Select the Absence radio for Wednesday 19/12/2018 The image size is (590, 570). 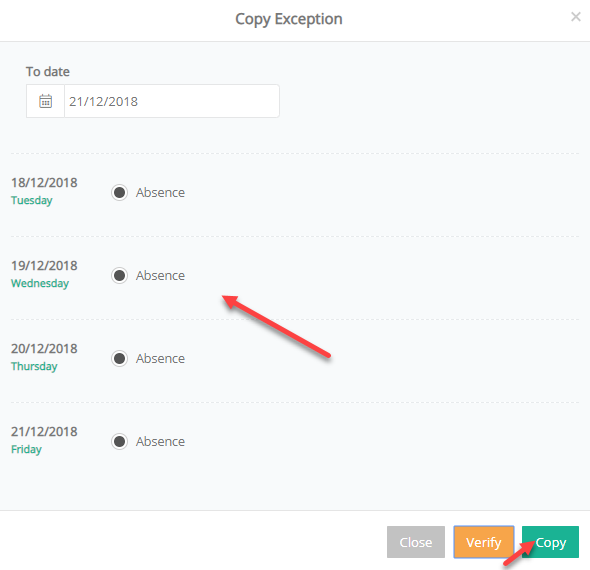(120, 275)
